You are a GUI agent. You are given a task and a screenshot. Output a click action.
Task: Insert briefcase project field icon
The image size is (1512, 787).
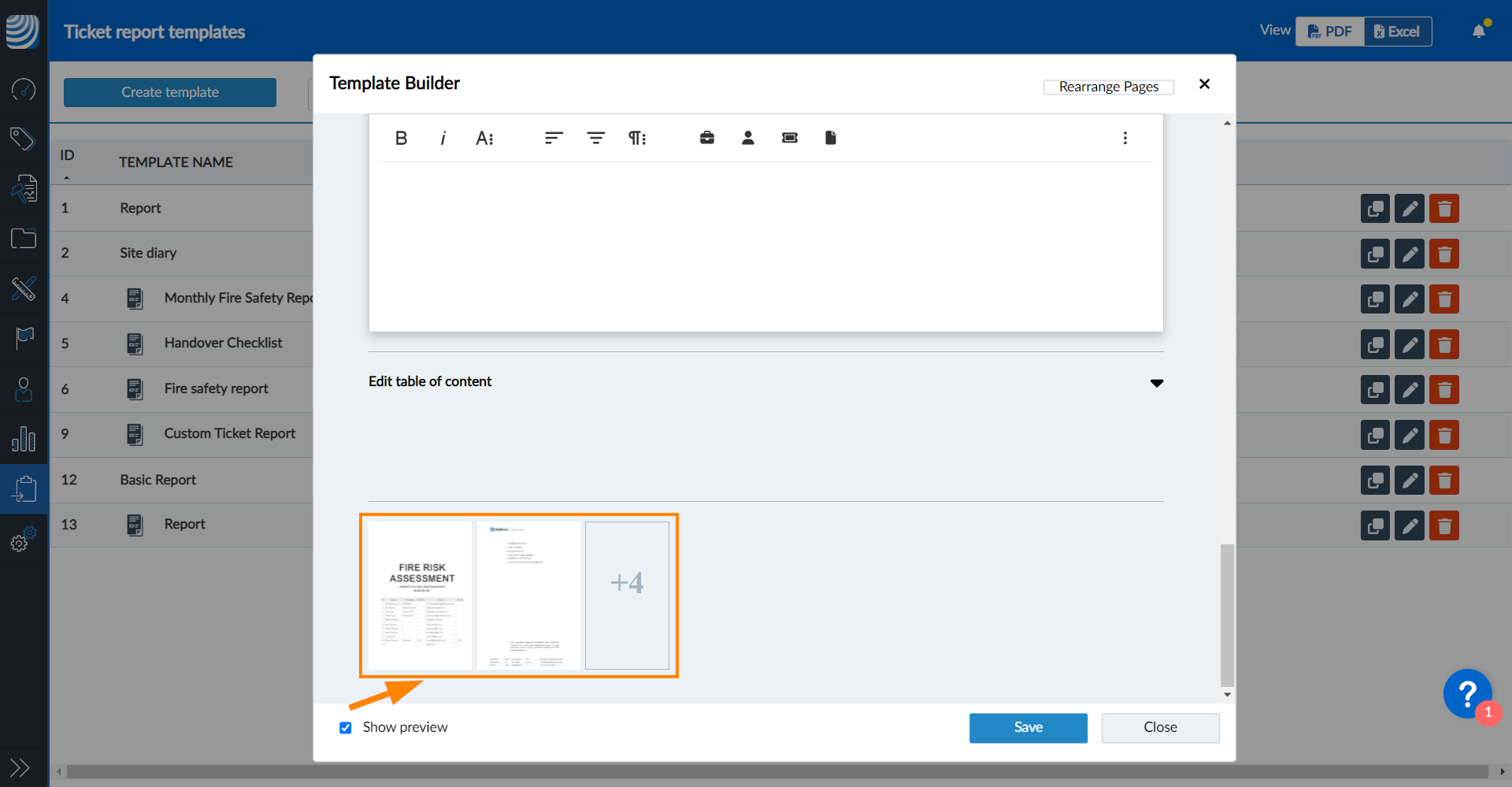[x=707, y=139]
